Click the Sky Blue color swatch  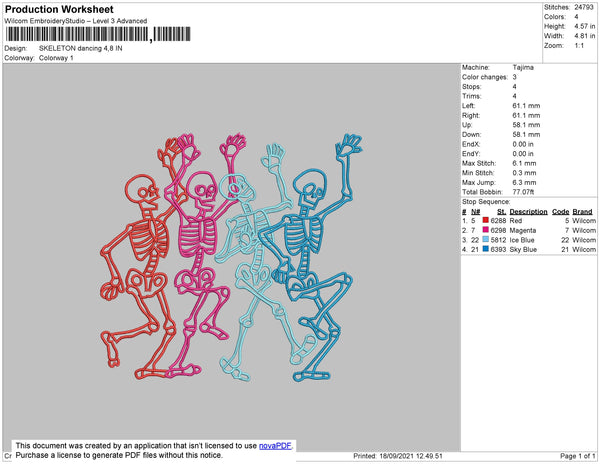coord(485,249)
